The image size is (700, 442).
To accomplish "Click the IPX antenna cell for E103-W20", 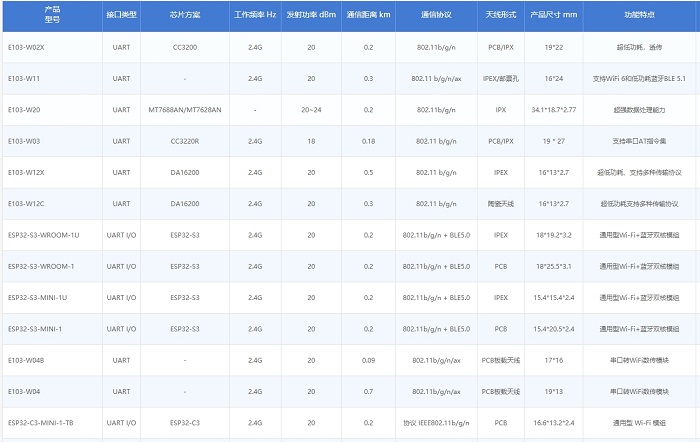I will (x=501, y=110).
